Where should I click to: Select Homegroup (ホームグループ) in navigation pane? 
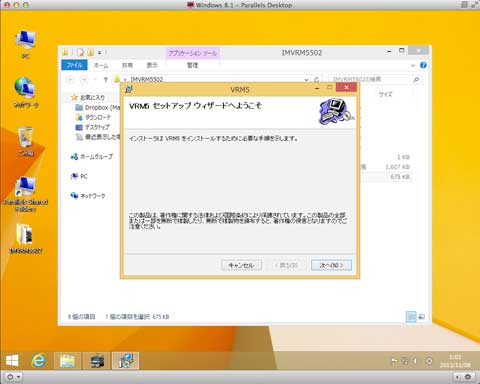pos(92,156)
